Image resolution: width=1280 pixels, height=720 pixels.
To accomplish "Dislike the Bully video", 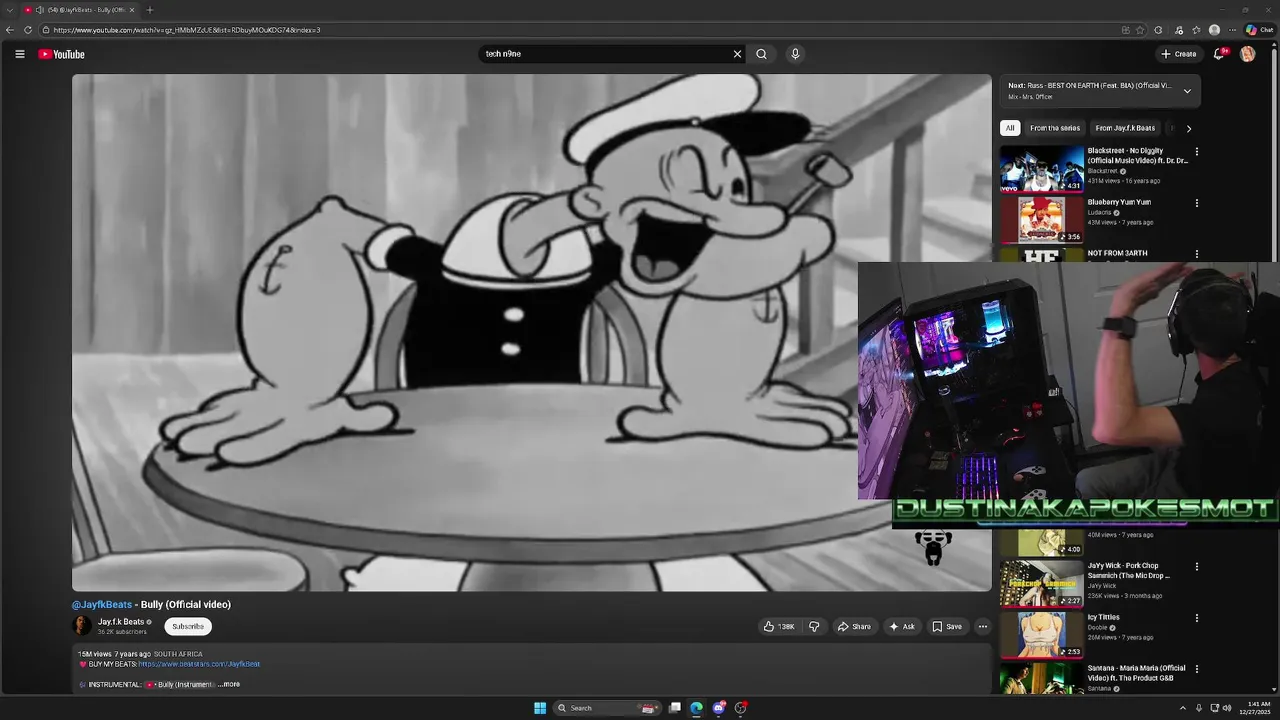I will click(x=814, y=627).
